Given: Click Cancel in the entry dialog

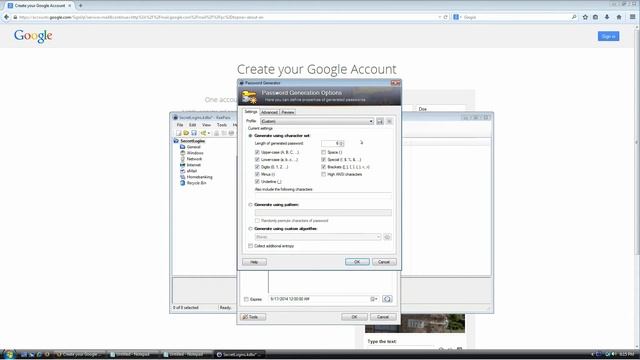Looking at the screenshot, I should click(x=383, y=317).
